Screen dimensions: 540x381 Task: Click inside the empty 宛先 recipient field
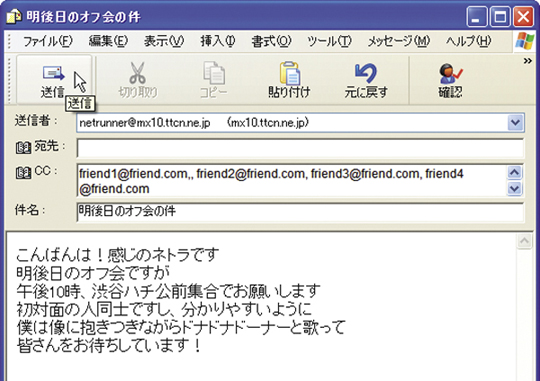[300, 148]
